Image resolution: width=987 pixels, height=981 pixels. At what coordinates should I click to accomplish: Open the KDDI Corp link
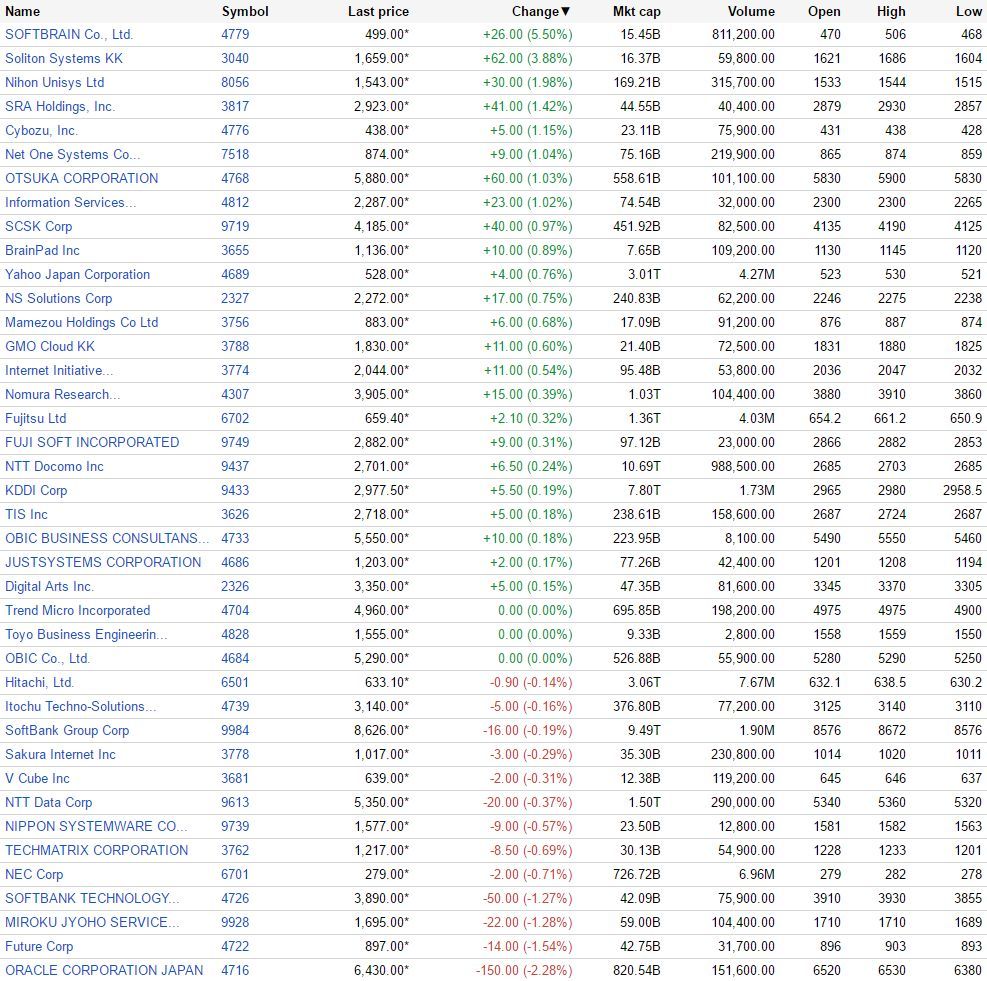coord(36,490)
